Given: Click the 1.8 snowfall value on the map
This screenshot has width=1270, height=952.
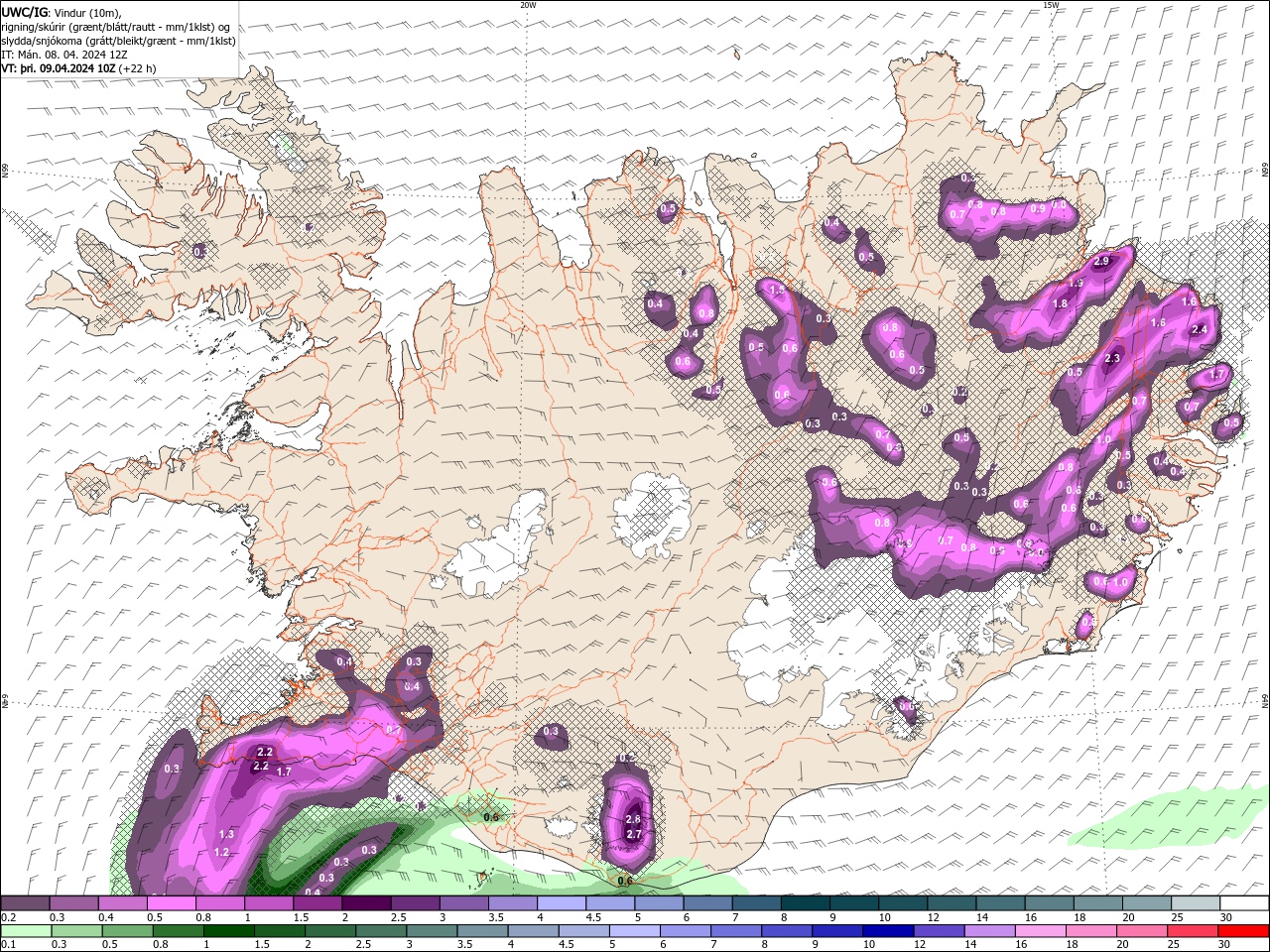Looking at the screenshot, I should tap(1060, 303).
